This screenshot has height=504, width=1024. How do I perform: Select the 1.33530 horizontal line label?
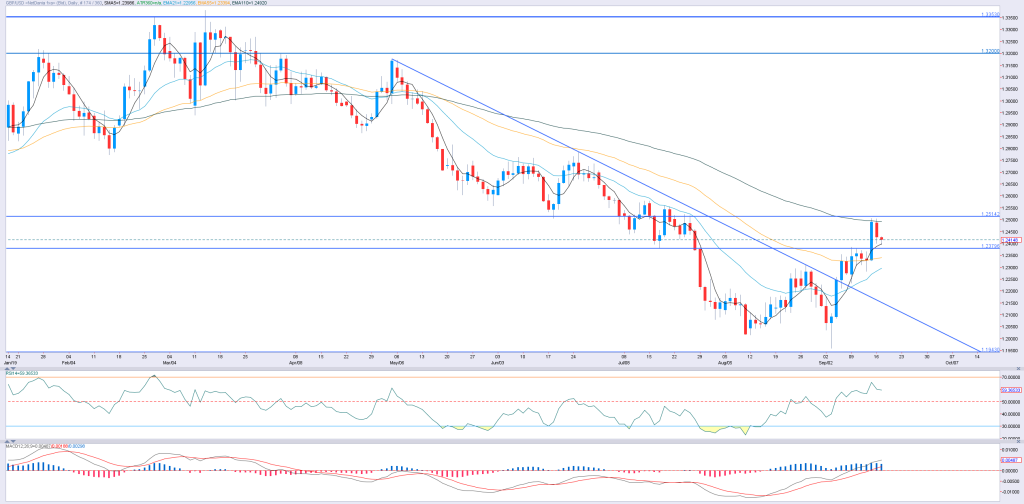(x=991, y=14)
